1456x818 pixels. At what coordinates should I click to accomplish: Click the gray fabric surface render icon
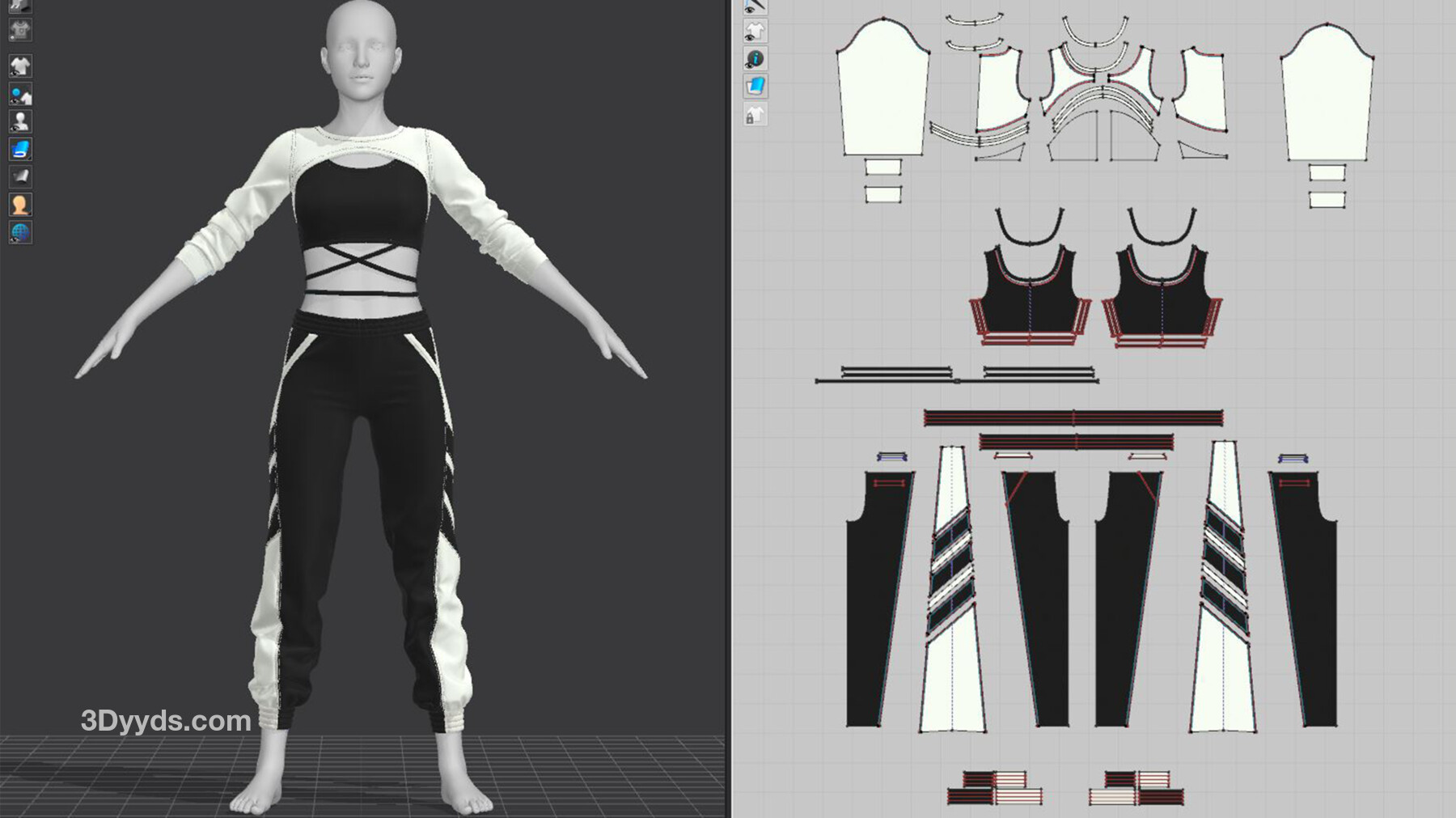tap(20, 176)
